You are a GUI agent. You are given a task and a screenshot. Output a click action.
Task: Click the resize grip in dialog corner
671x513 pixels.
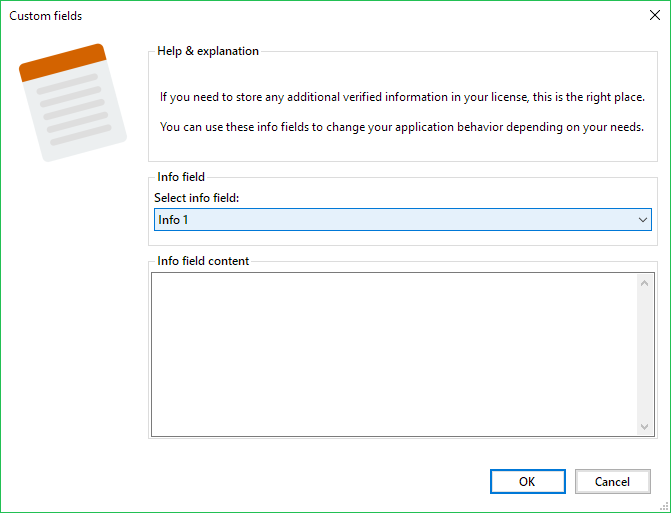point(665,507)
